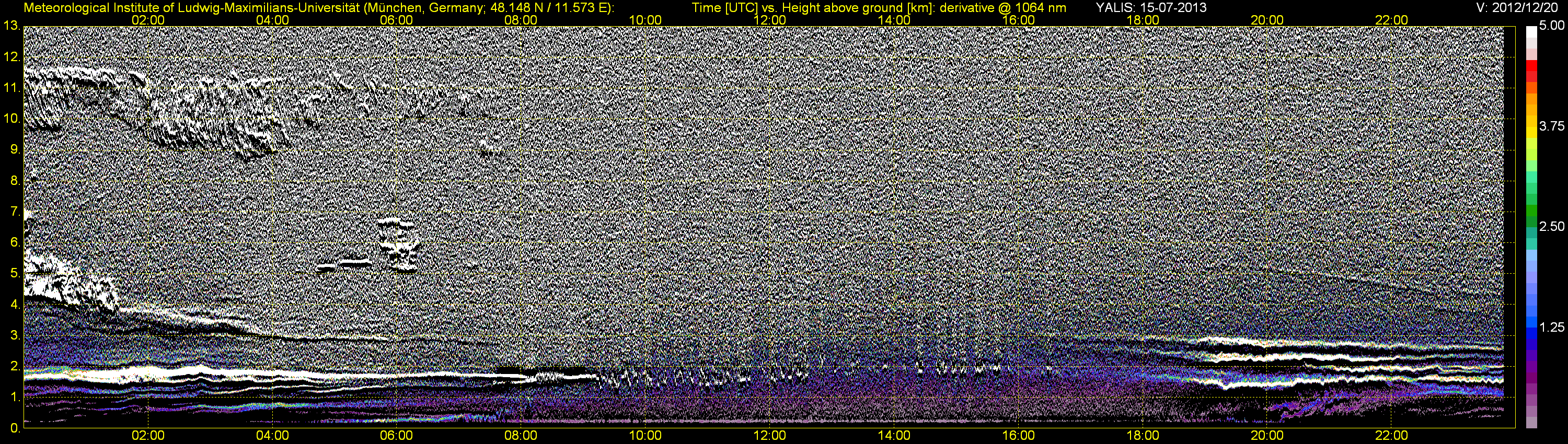Image resolution: width=1568 pixels, height=444 pixels.
Task: Click the 22:00 label on the bottom time axis
Action: [x=1391, y=436]
